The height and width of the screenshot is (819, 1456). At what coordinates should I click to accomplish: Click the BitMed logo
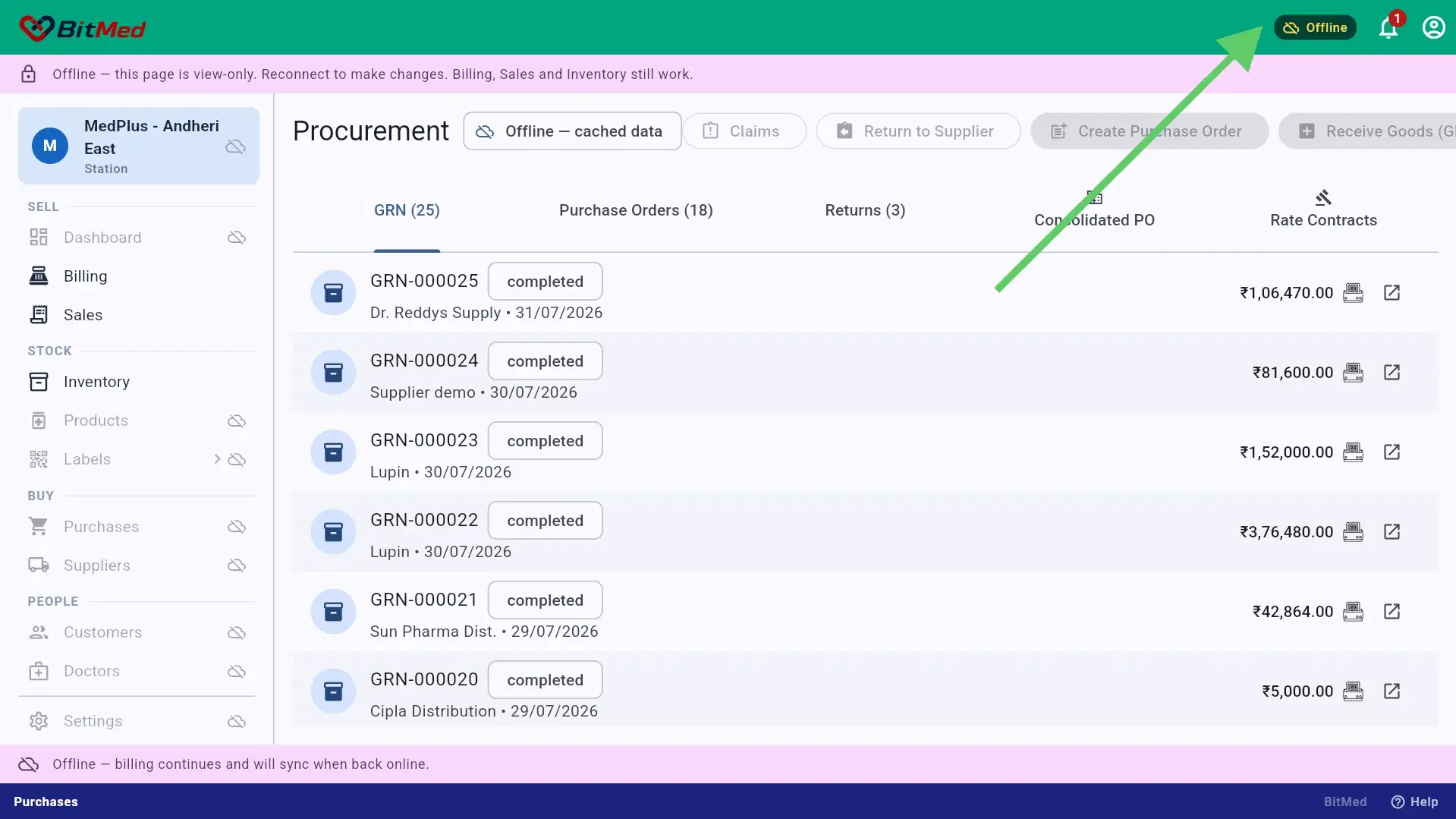pyautogui.click(x=82, y=28)
